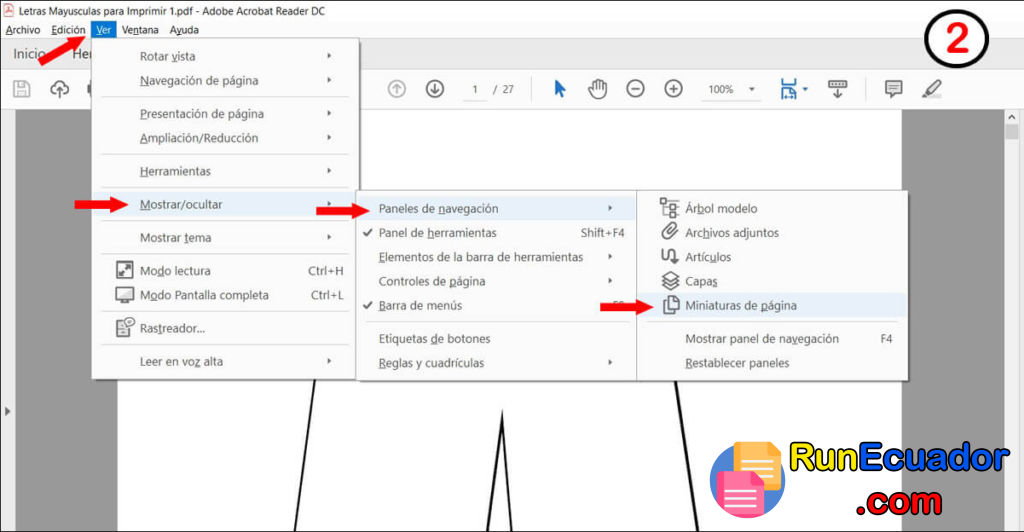Open the Ventana menu
The height and width of the screenshot is (532, 1024).
(x=140, y=30)
